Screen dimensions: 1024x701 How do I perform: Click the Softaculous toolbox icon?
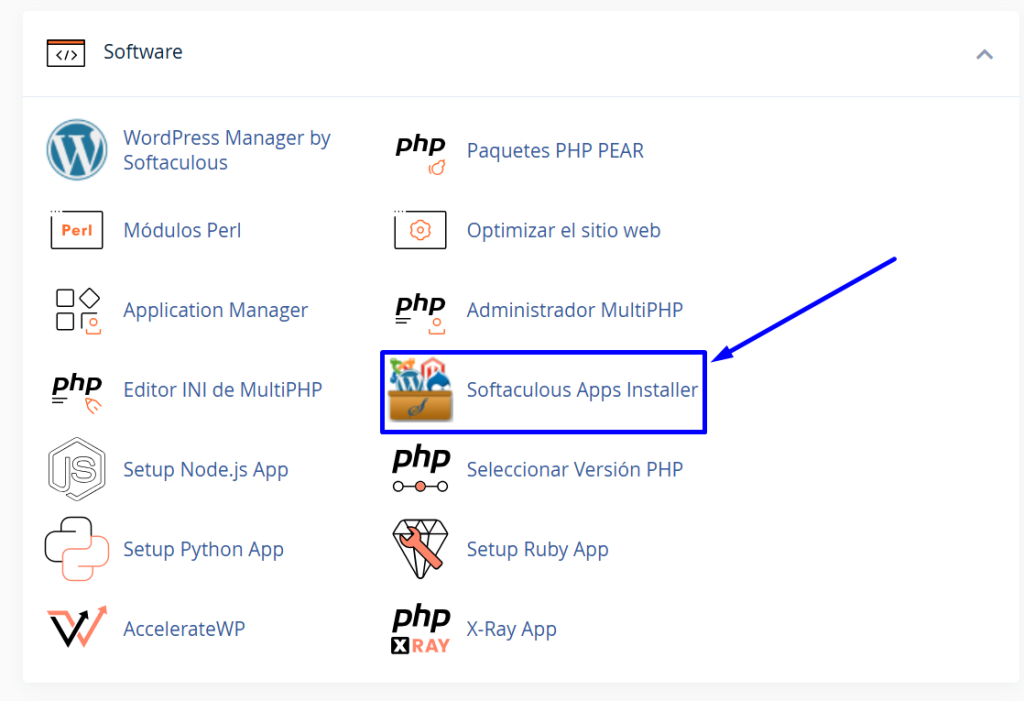pyautogui.click(x=420, y=389)
